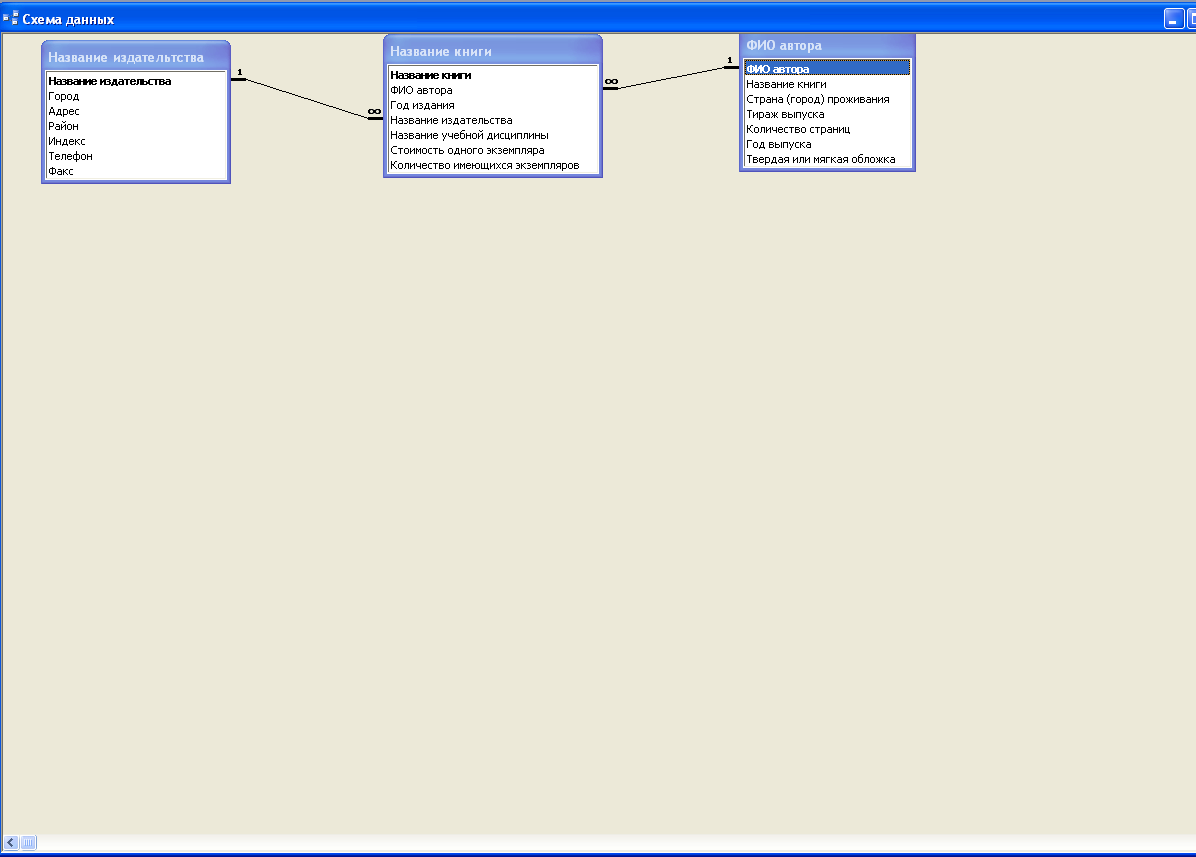Click the horizontal scrollbar left arrow
The image size is (1196, 857).
(11, 843)
